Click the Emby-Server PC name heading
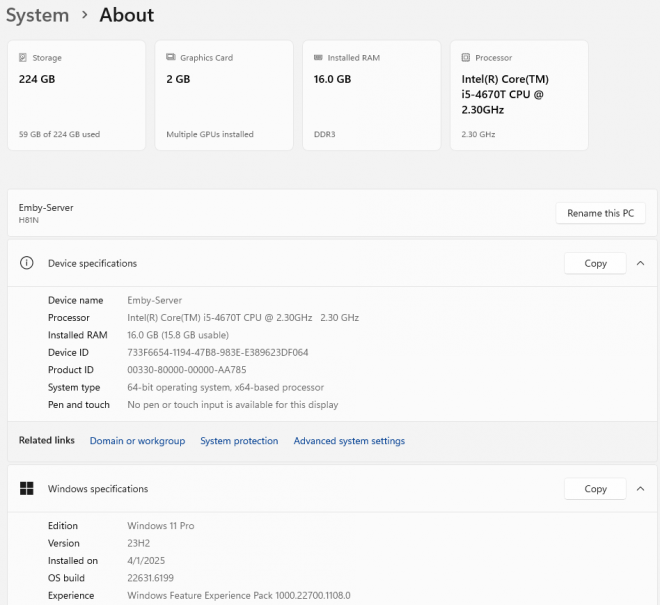The height and width of the screenshot is (605, 660). pyautogui.click(x=46, y=208)
